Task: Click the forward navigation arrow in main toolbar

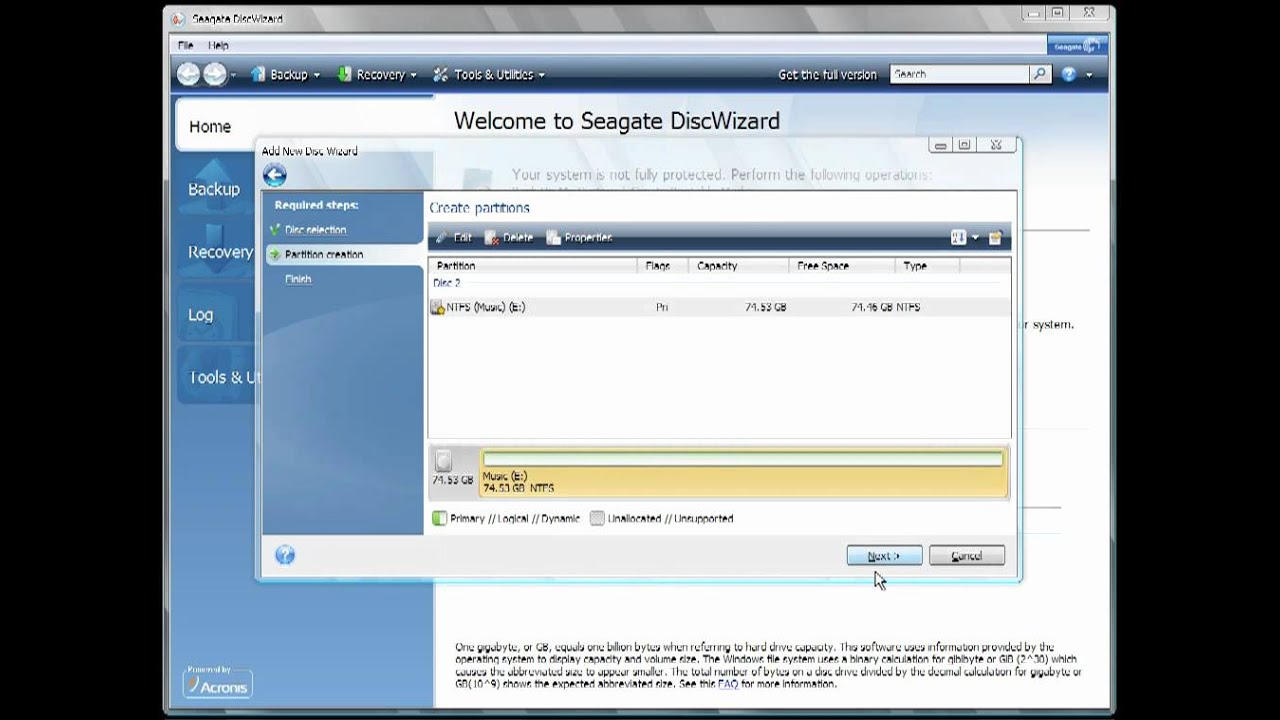Action: 214,74
